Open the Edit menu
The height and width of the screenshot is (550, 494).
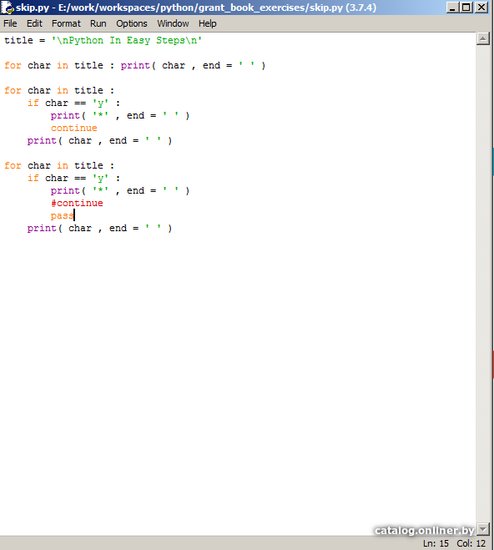(x=34, y=24)
